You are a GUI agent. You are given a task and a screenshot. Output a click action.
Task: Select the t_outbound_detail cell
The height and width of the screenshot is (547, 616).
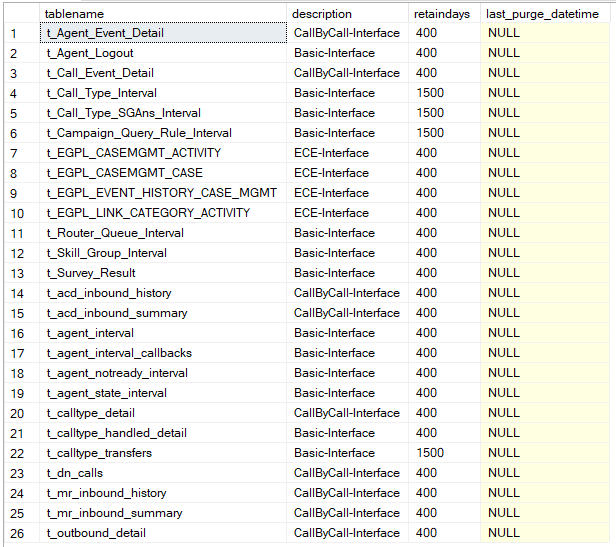163,533
